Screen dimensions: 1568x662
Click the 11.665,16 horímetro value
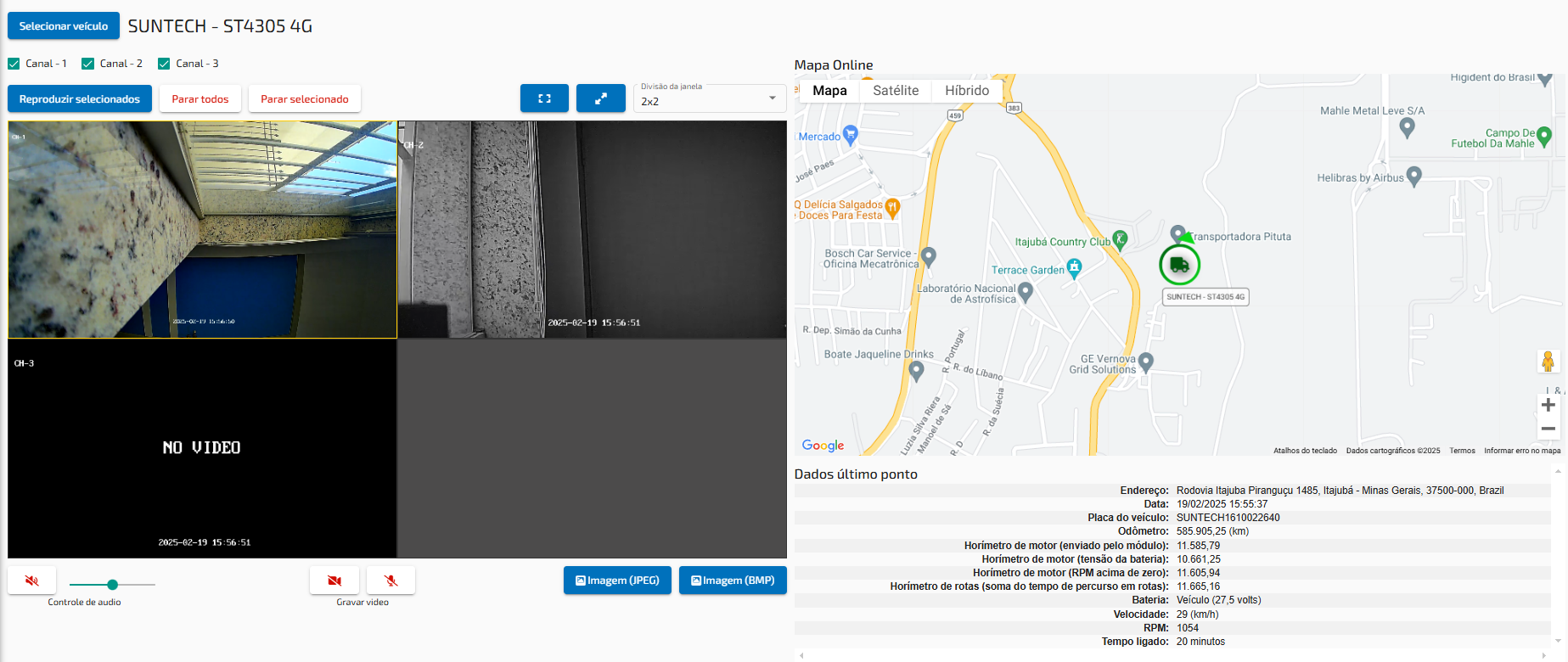(x=1198, y=586)
